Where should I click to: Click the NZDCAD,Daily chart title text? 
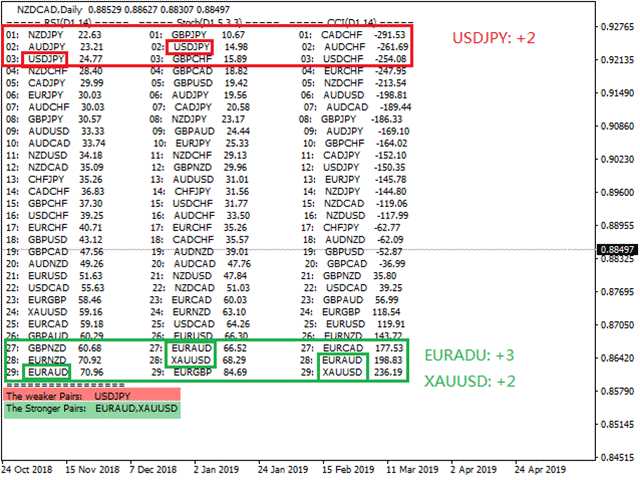49,9
